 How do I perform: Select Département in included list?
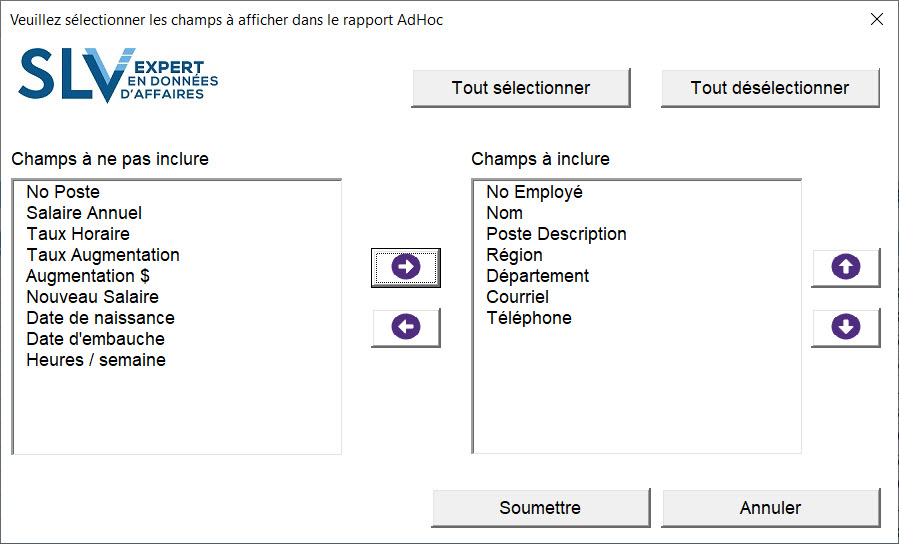pyautogui.click(x=537, y=276)
